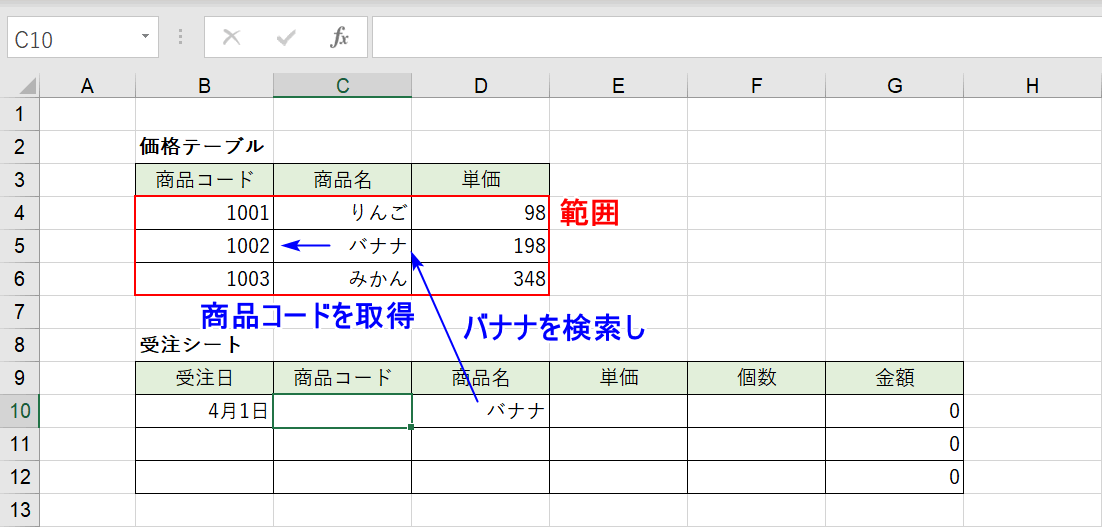1102x527 pixels.
Task: Click the 商品コード header in row 9
Action: point(342,377)
